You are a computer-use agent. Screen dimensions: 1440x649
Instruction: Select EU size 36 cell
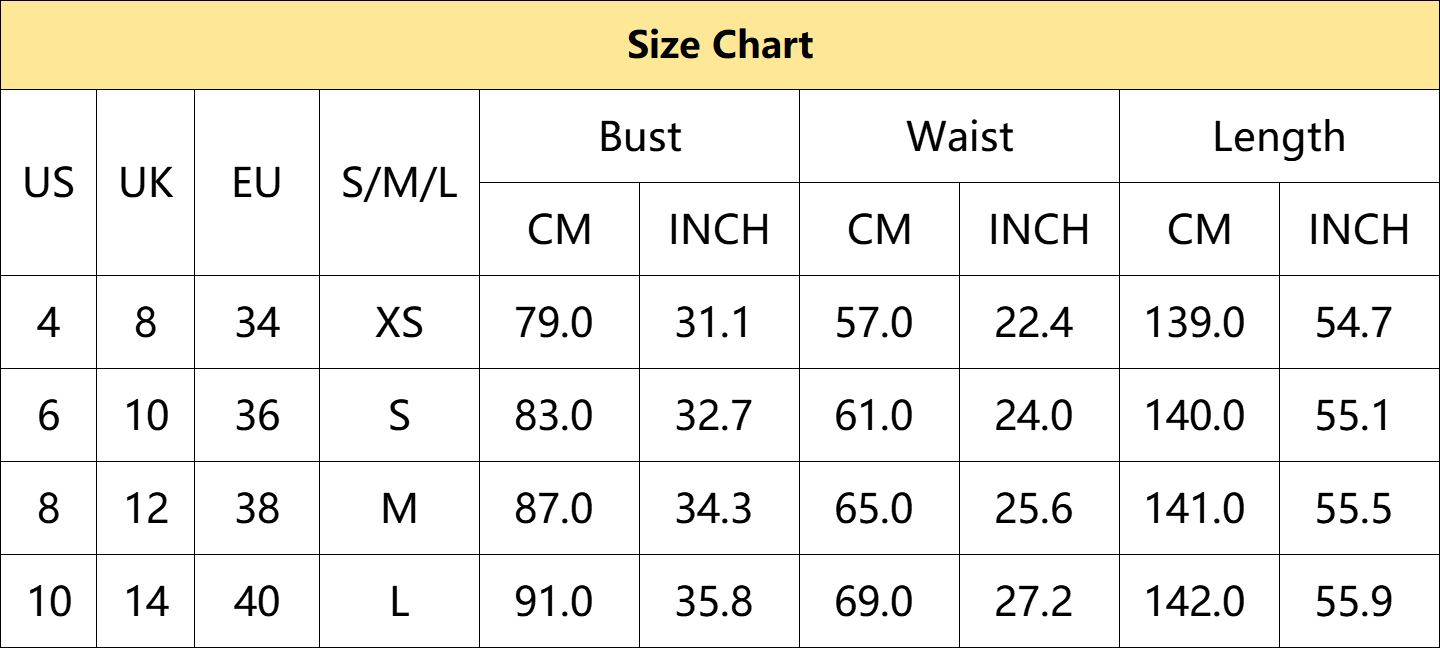(257, 416)
